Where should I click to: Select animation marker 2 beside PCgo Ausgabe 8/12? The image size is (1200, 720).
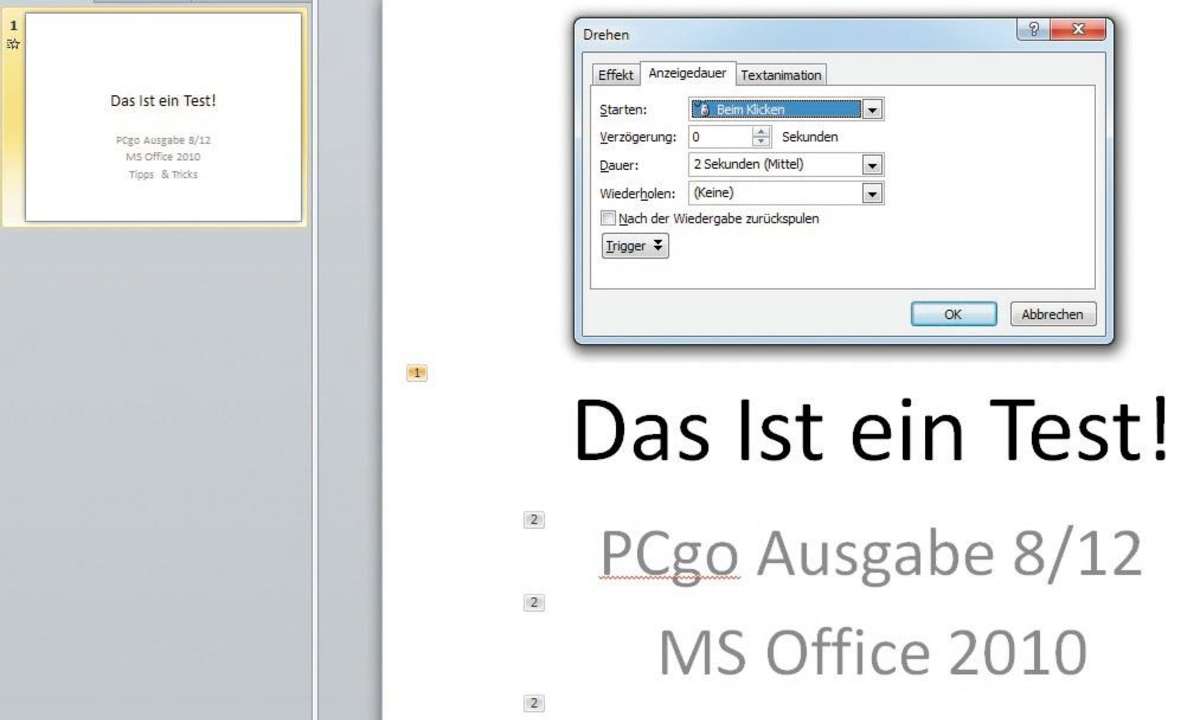click(x=534, y=520)
